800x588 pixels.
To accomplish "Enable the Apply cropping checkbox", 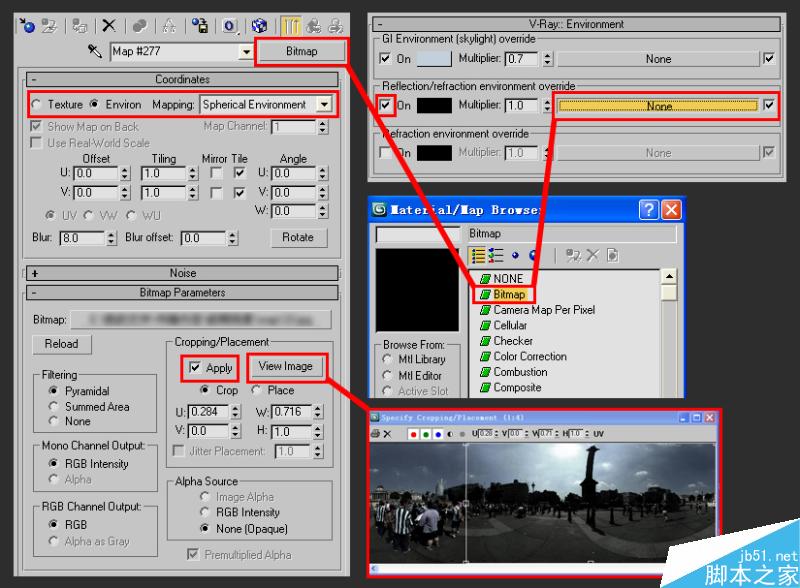I will [195, 368].
